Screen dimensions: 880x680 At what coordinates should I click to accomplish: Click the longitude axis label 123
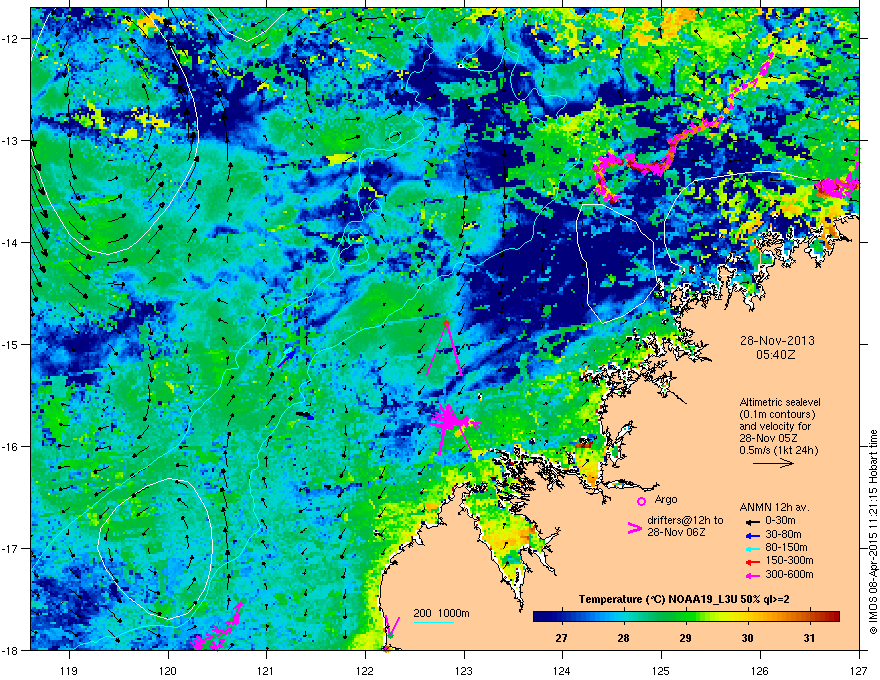[x=464, y=670]
